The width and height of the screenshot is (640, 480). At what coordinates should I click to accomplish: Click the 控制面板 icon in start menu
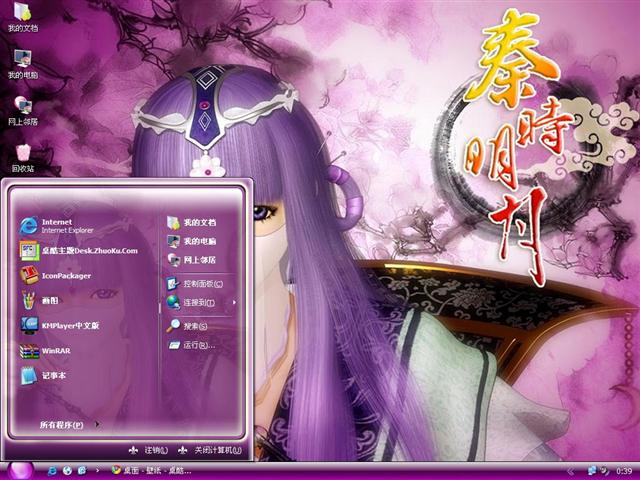click(x=173, y=283)
